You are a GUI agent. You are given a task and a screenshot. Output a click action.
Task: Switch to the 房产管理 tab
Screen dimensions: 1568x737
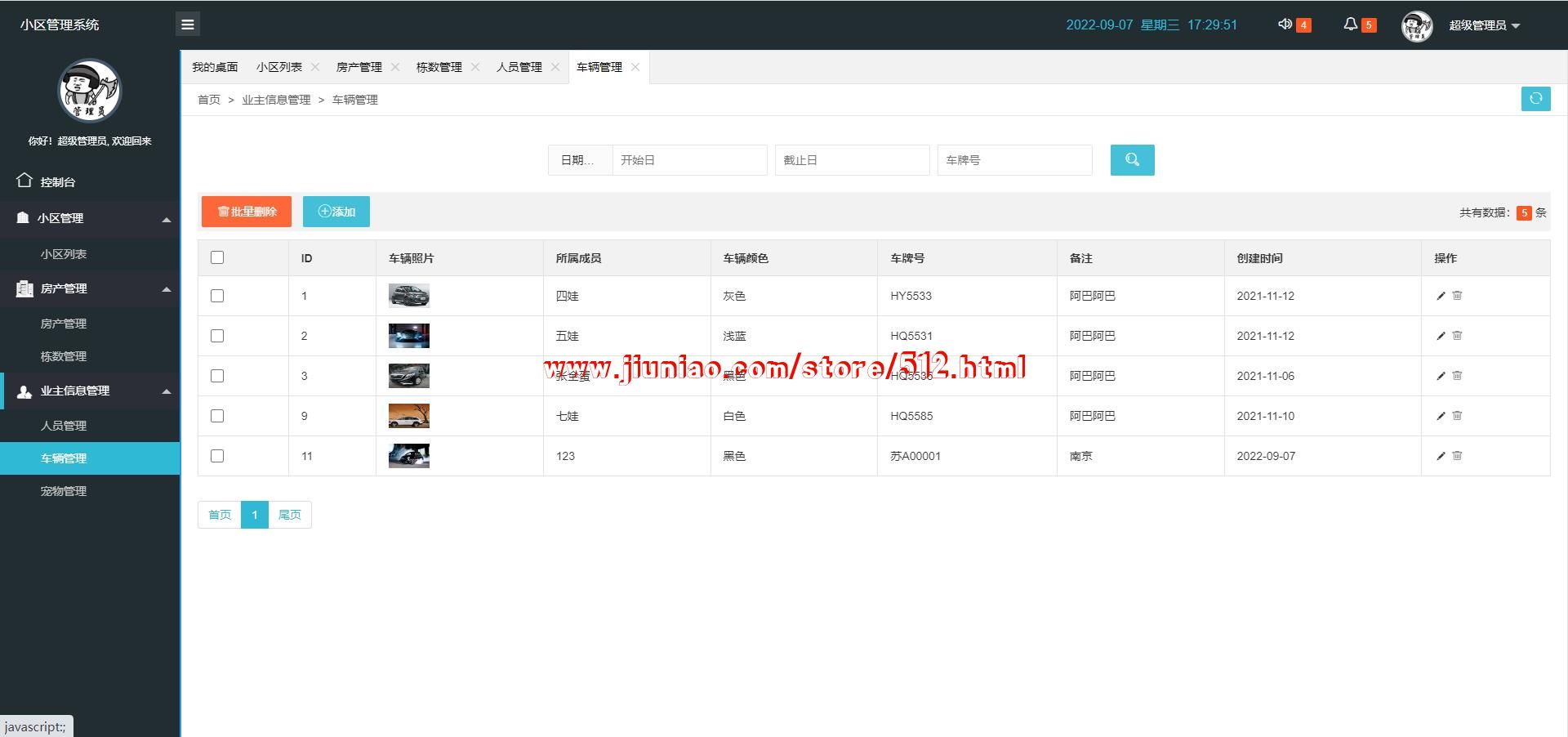(359, 67)
